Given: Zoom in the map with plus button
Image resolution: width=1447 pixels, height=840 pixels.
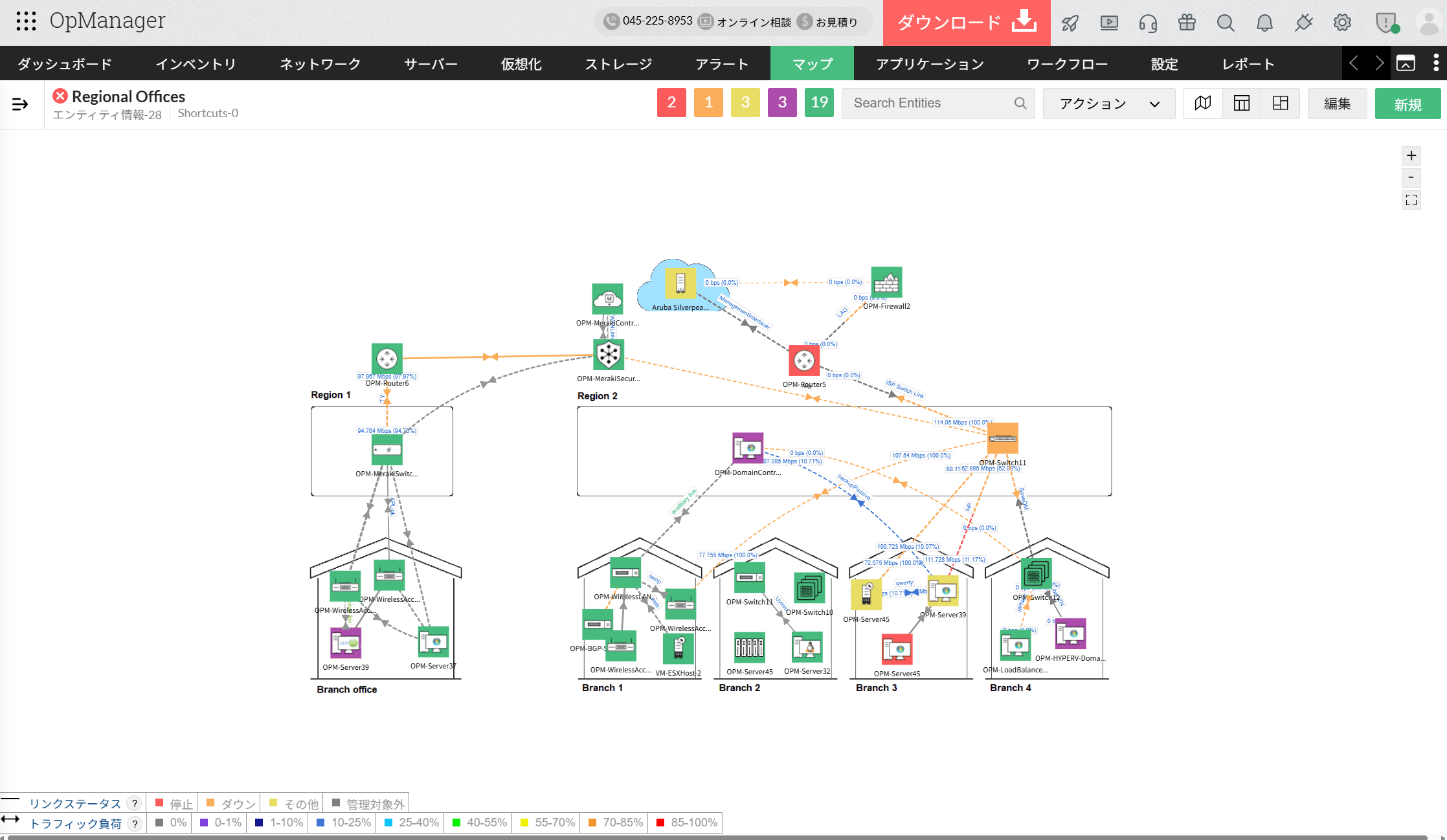Looking at the screenshot, I should [x=1411, y=155].
